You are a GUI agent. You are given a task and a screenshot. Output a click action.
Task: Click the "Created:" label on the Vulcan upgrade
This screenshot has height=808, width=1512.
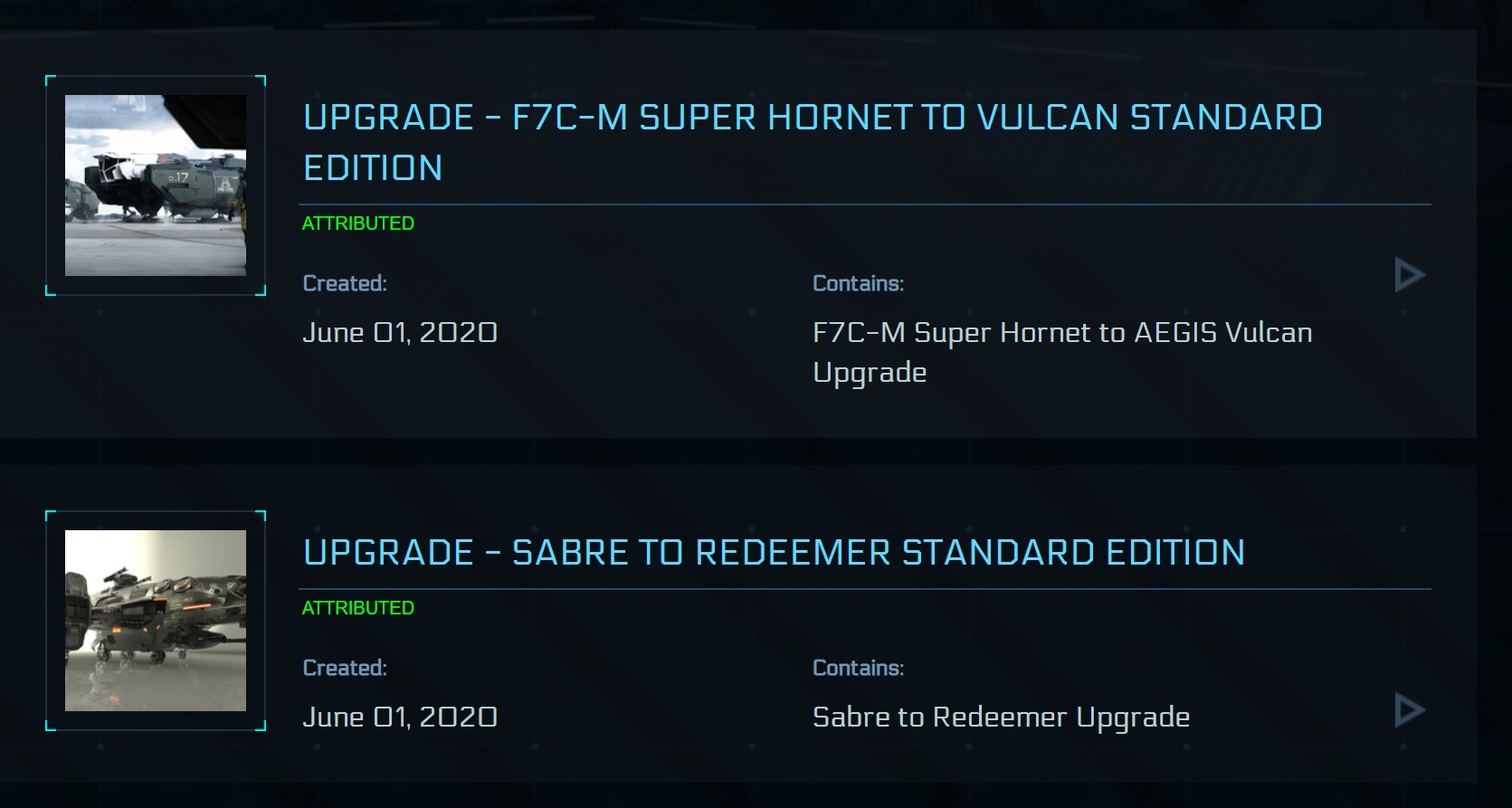[345, 284]
